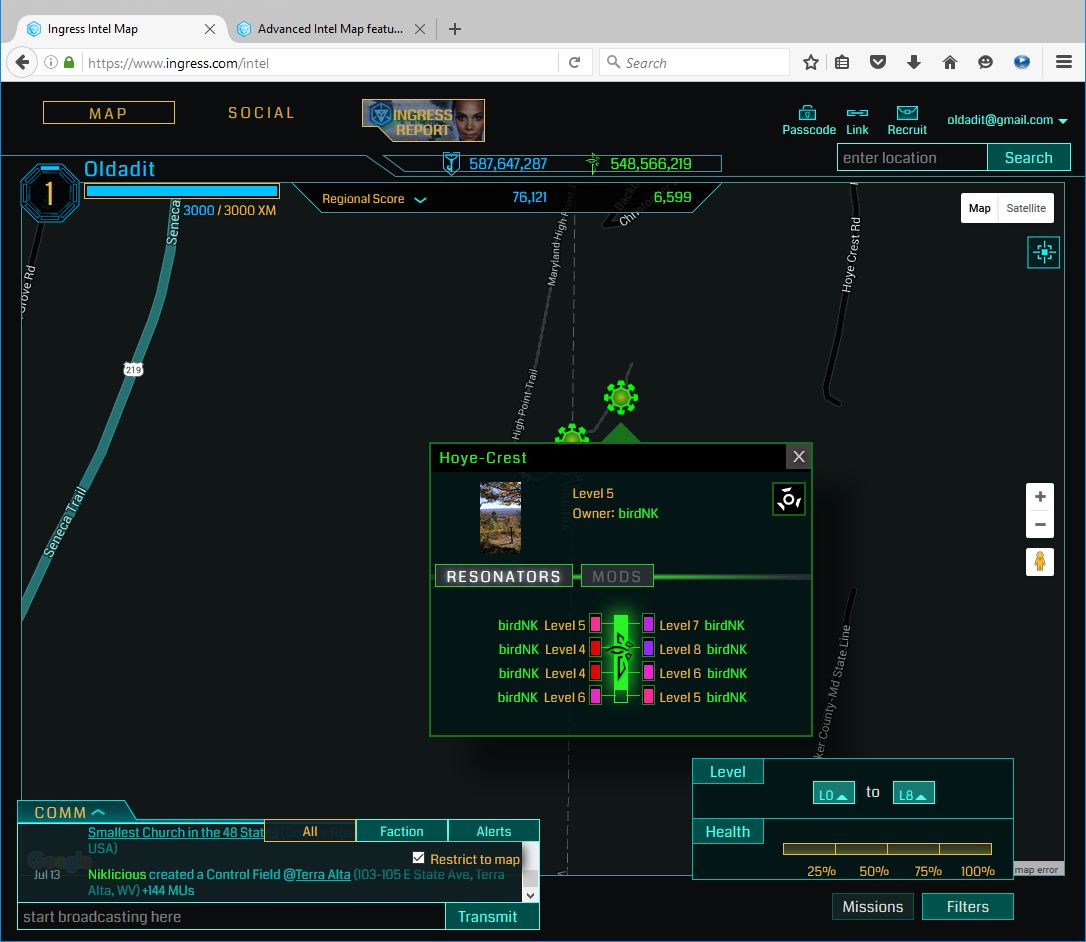Image resolution: width=1086 pixels, height=942 pixels.
Task: Open the L8 maximum level dropdown
Action: point(913,794)
